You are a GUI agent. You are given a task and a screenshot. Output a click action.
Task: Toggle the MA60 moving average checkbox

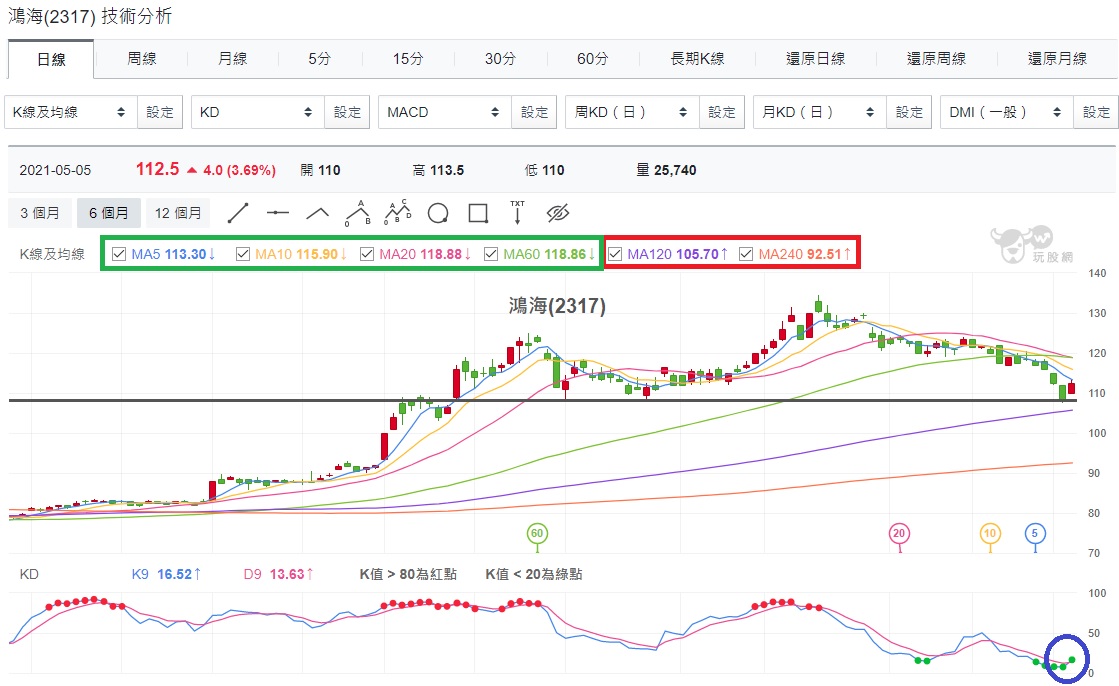[491, 254]
